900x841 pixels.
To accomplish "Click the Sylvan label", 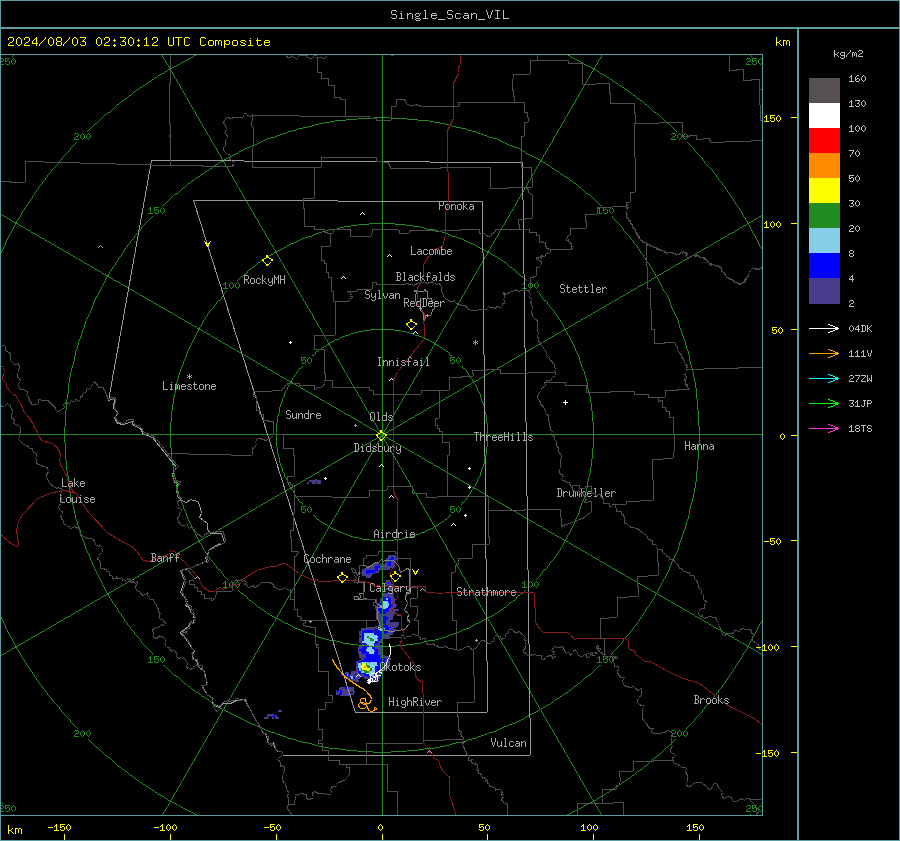I will (x=382, y=295).
